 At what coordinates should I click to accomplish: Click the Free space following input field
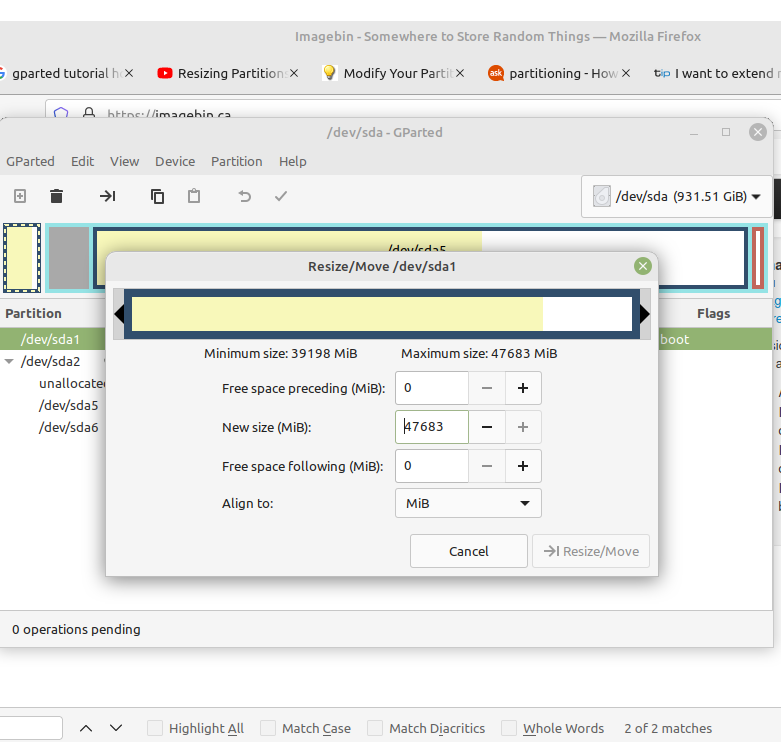432,466
